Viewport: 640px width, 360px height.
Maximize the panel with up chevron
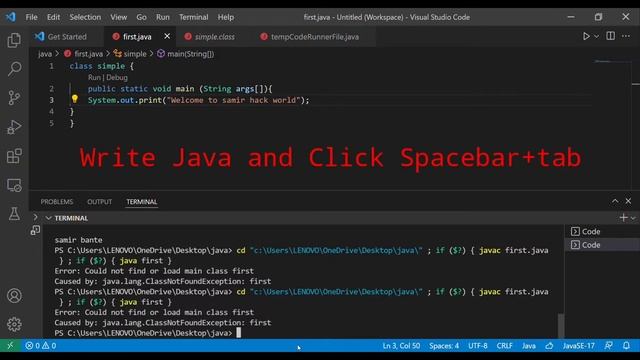pyautogui.click(x=615, y=201)
